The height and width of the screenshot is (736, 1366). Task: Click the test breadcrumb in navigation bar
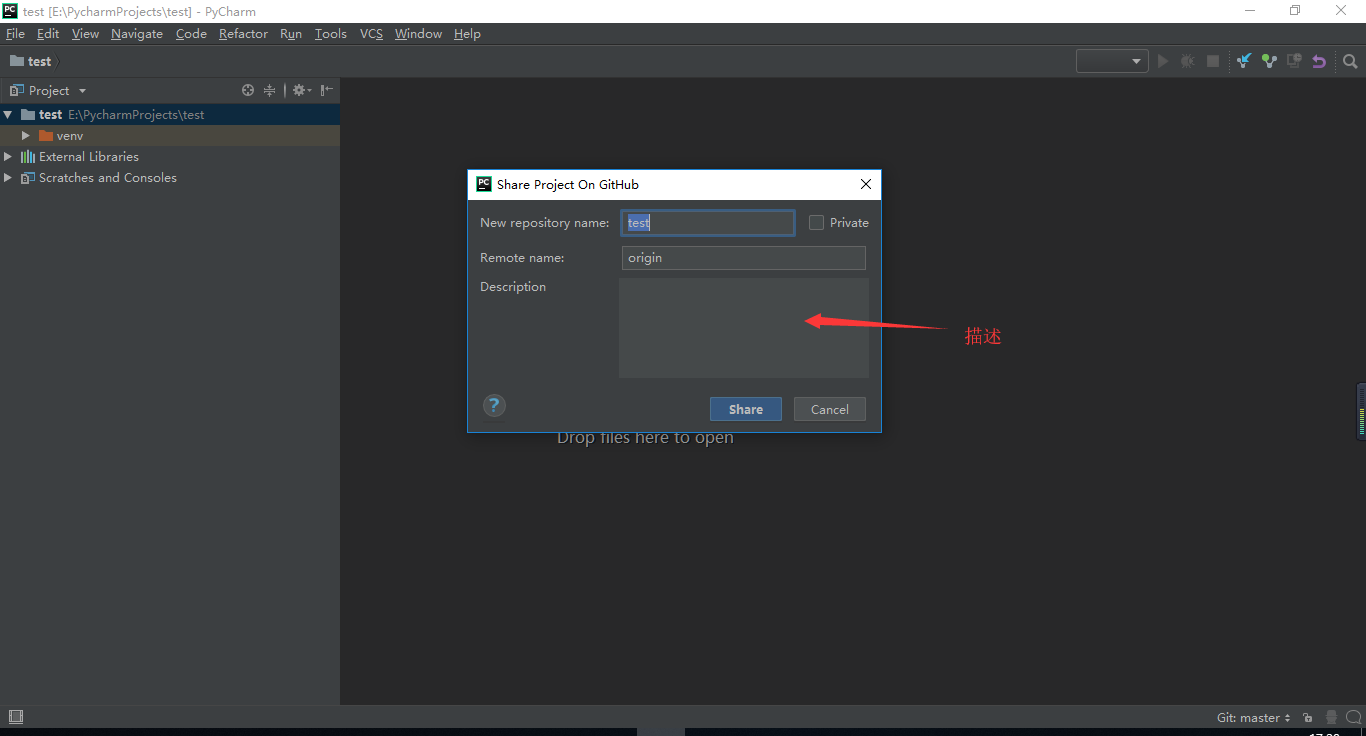coord(30,61)
